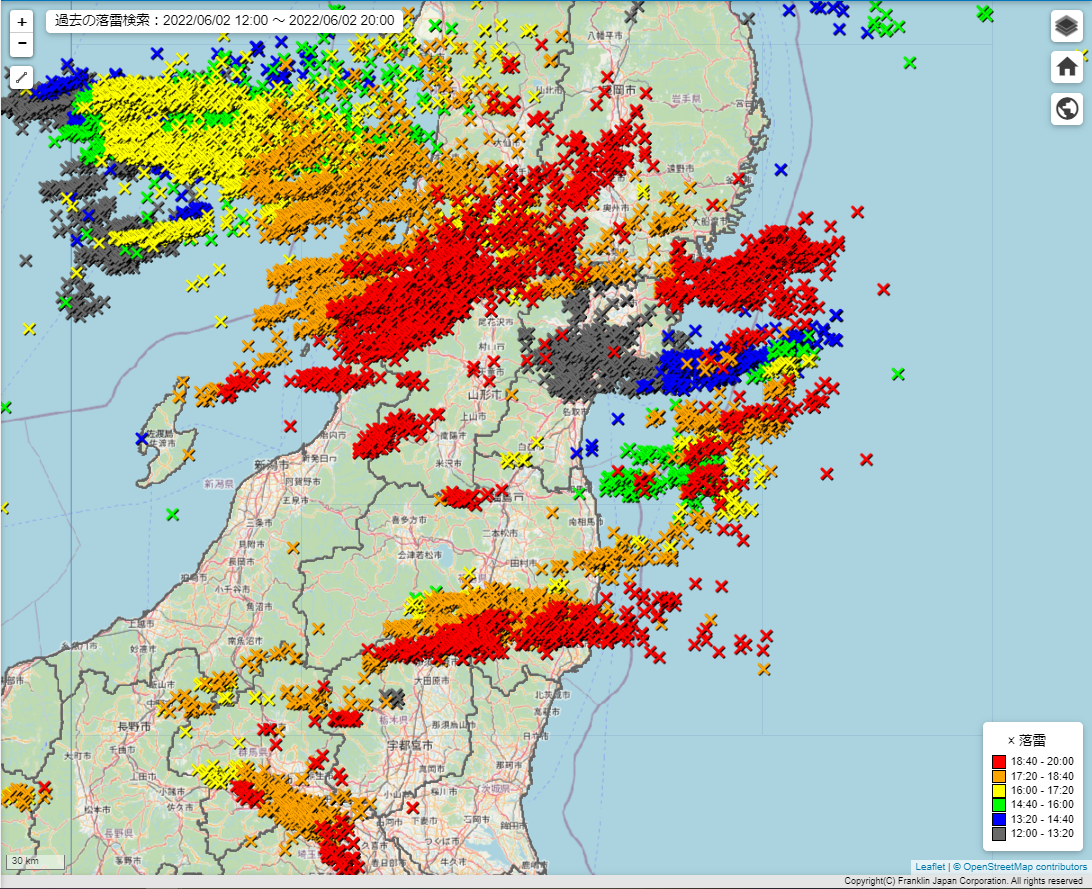The height and width of the screenshot is (889, 1092).
Task: Reset map with the home icon
Action: click(1067, 67)
